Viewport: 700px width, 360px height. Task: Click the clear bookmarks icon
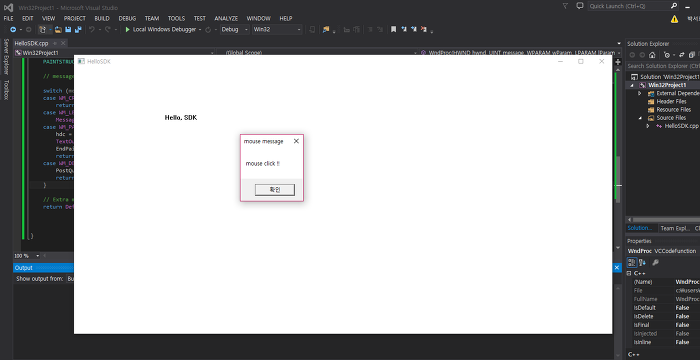pyautogui.click(x=424, y=29)
